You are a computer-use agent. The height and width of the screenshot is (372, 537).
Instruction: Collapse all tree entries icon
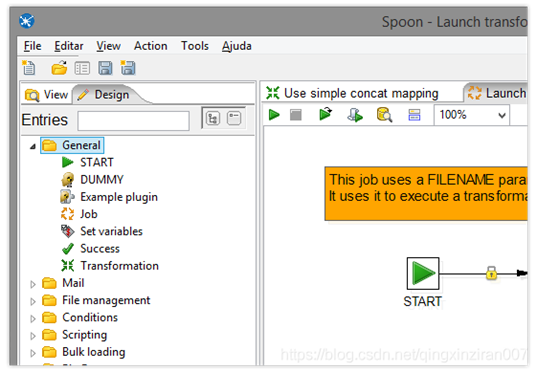(x=234, y=119)
